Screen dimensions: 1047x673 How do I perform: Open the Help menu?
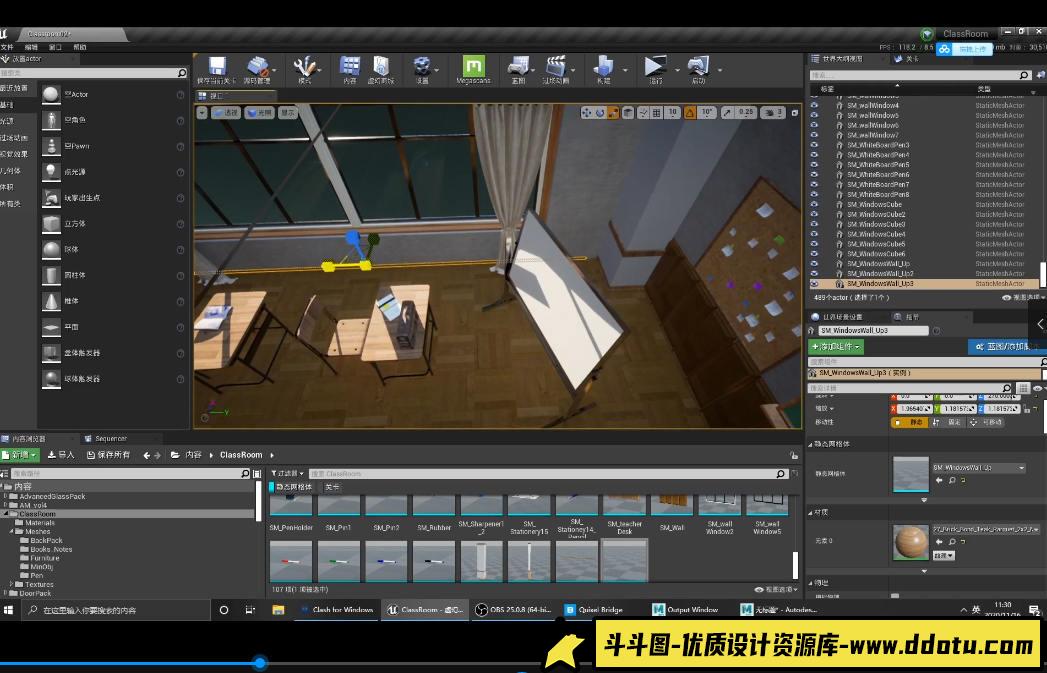(80, 47)
